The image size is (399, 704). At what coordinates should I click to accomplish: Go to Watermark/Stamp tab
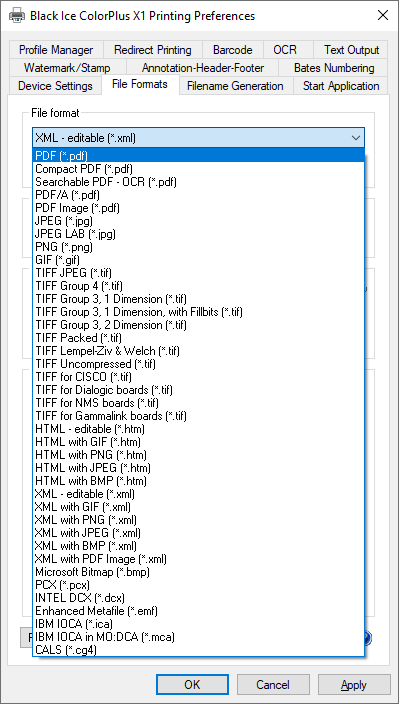coord(67,68)
